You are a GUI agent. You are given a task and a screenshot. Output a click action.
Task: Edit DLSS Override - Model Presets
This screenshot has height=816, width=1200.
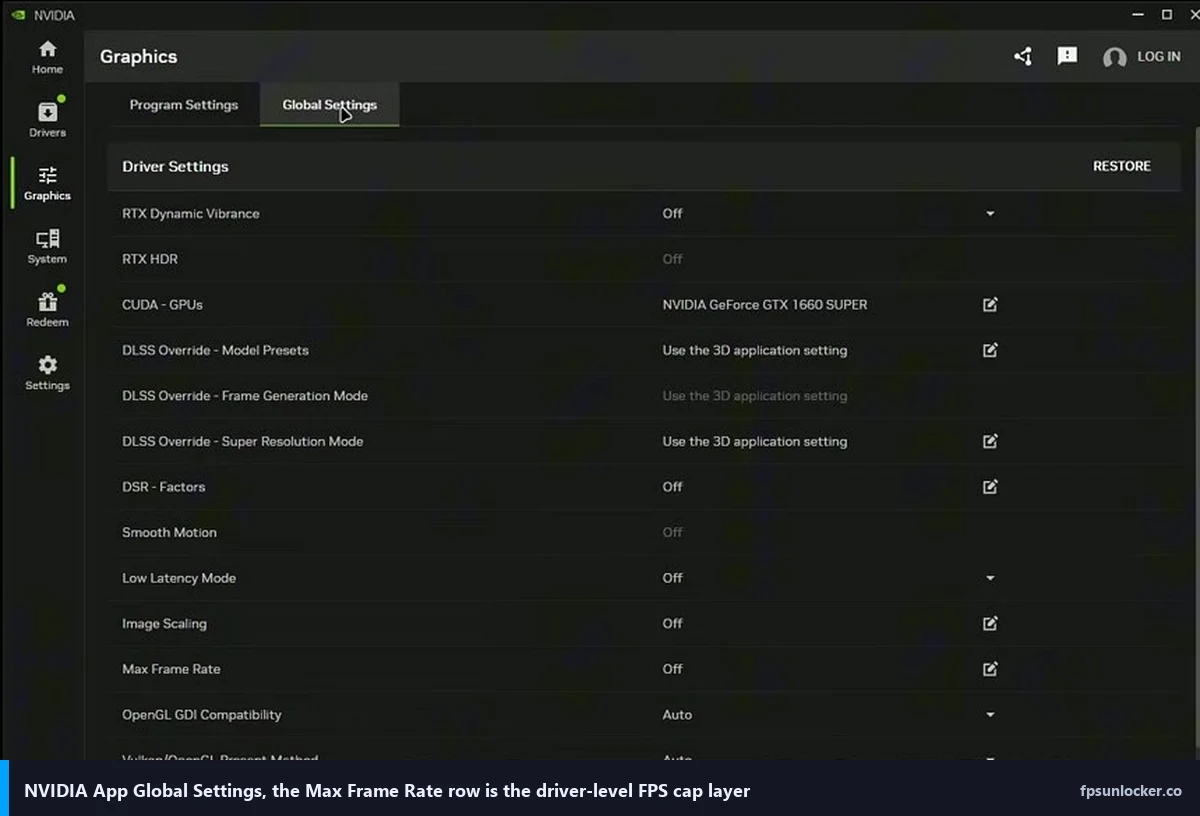click(x=990, y=350)
